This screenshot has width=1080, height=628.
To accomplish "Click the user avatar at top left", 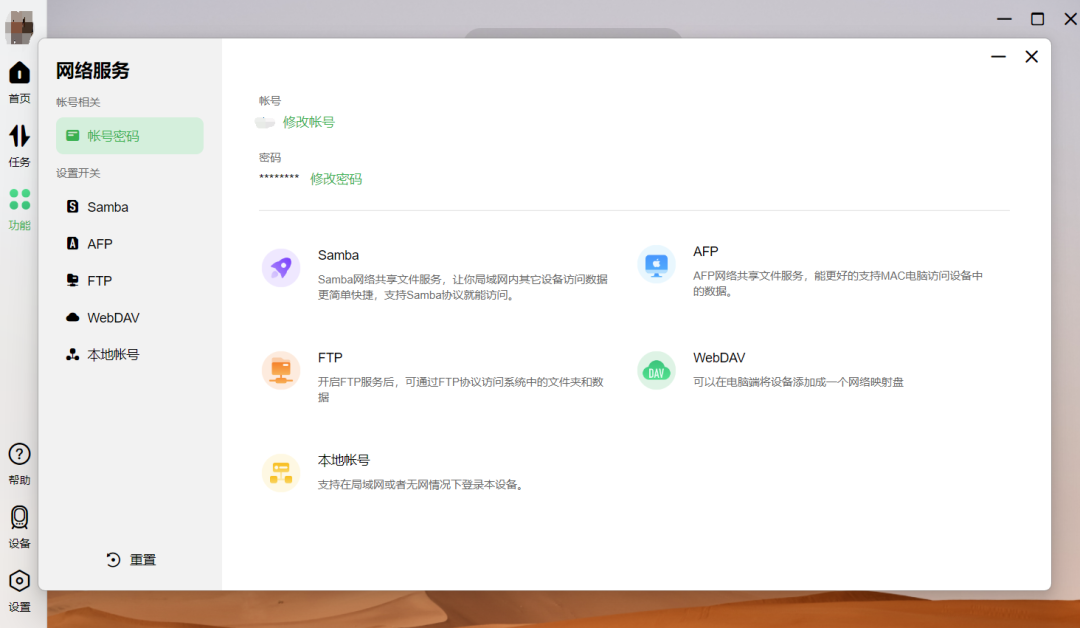I will click(x=19, y=28).
